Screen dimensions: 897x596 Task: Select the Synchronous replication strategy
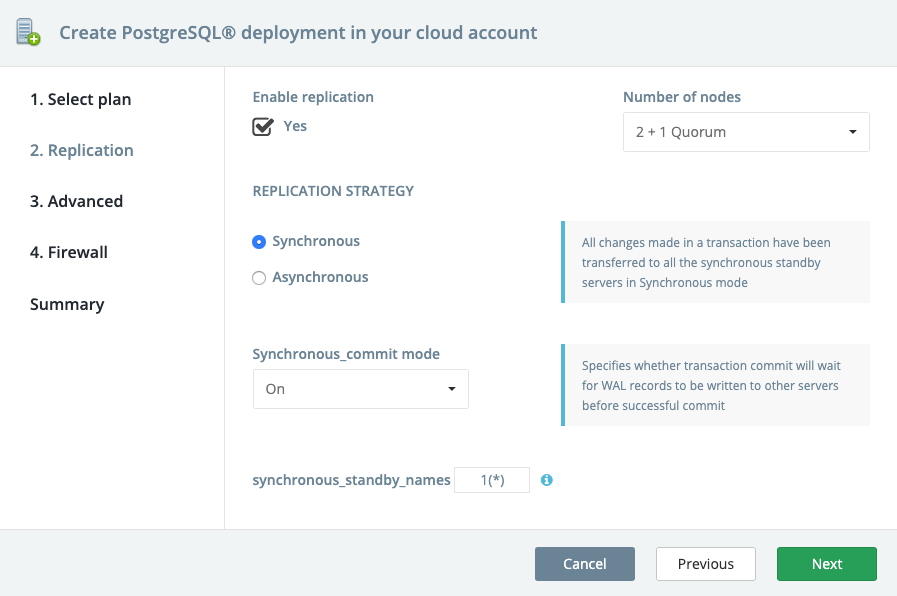click(259, 241)
